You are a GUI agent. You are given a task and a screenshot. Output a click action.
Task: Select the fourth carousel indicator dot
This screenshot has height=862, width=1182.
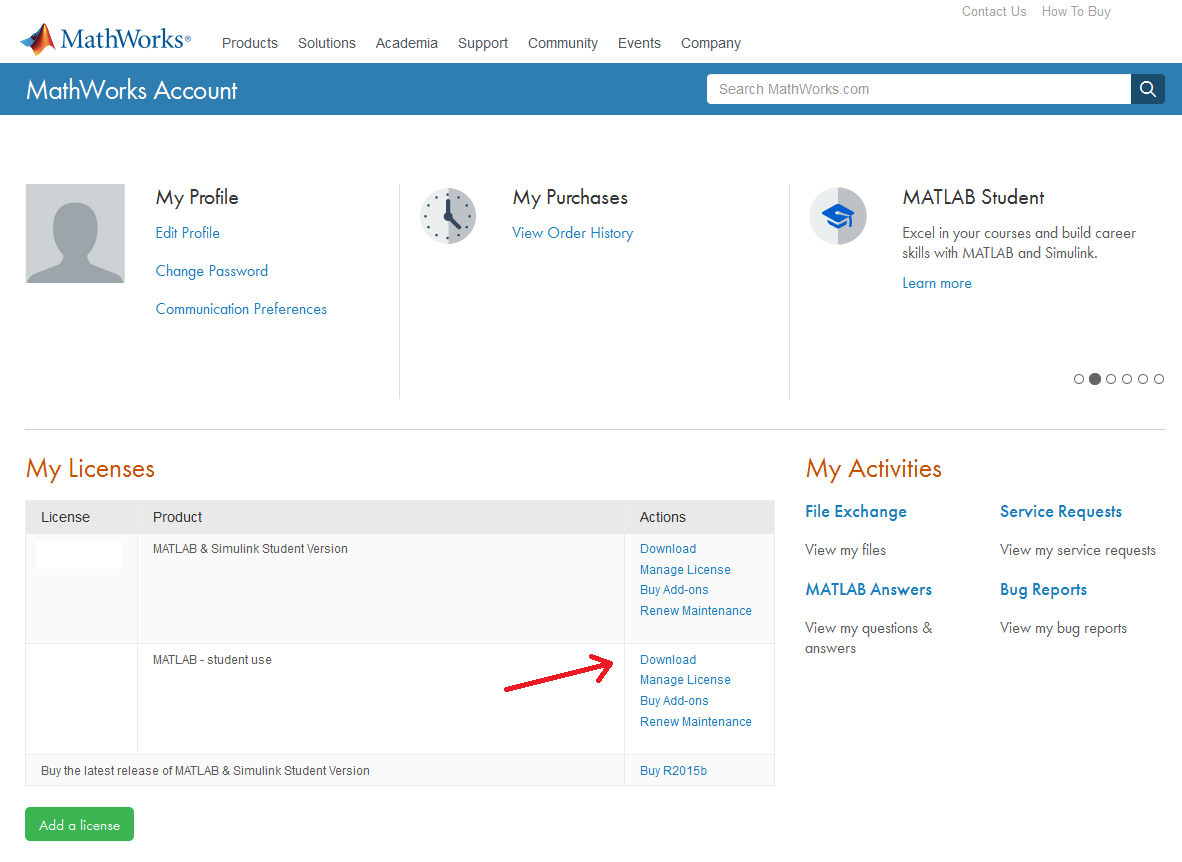pos(1127,379)
